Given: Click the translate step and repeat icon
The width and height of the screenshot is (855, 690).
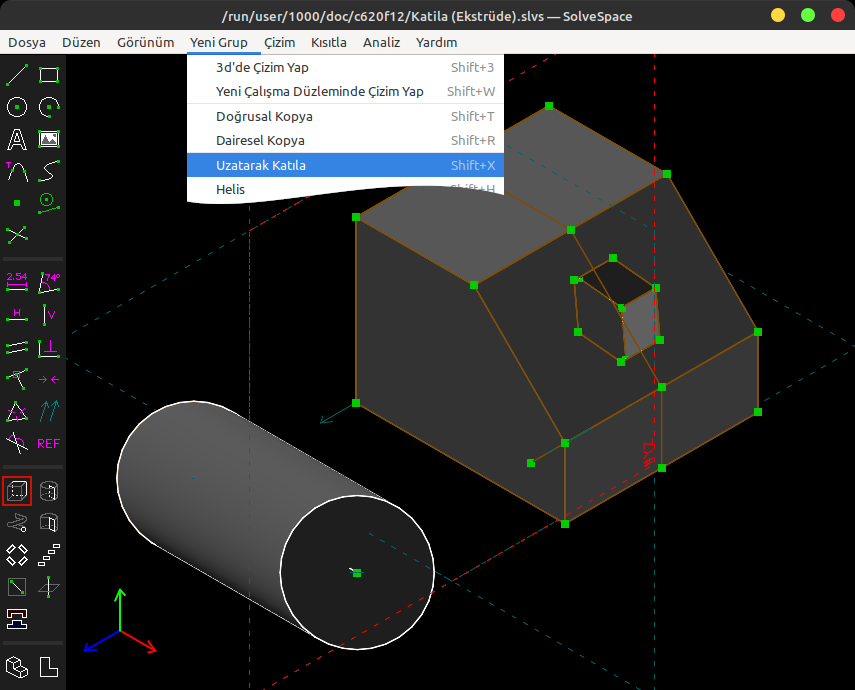Looking at the screenshot, I should coord(49,555).
